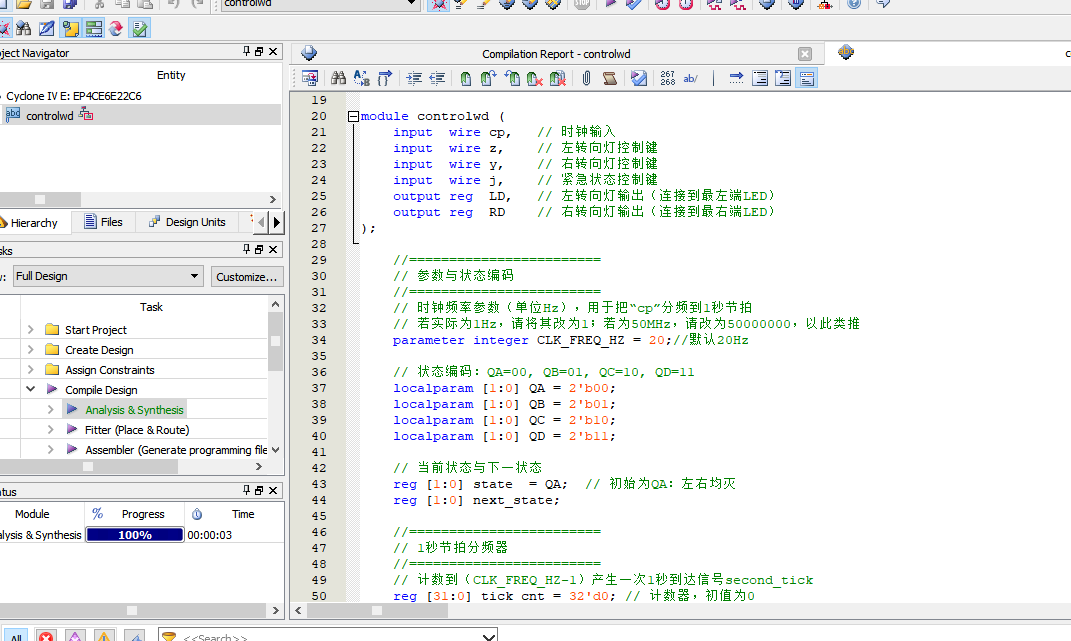Screen dimensions: 1071x641
Task: Expand the Create Design task
Action: pos(31,349)
